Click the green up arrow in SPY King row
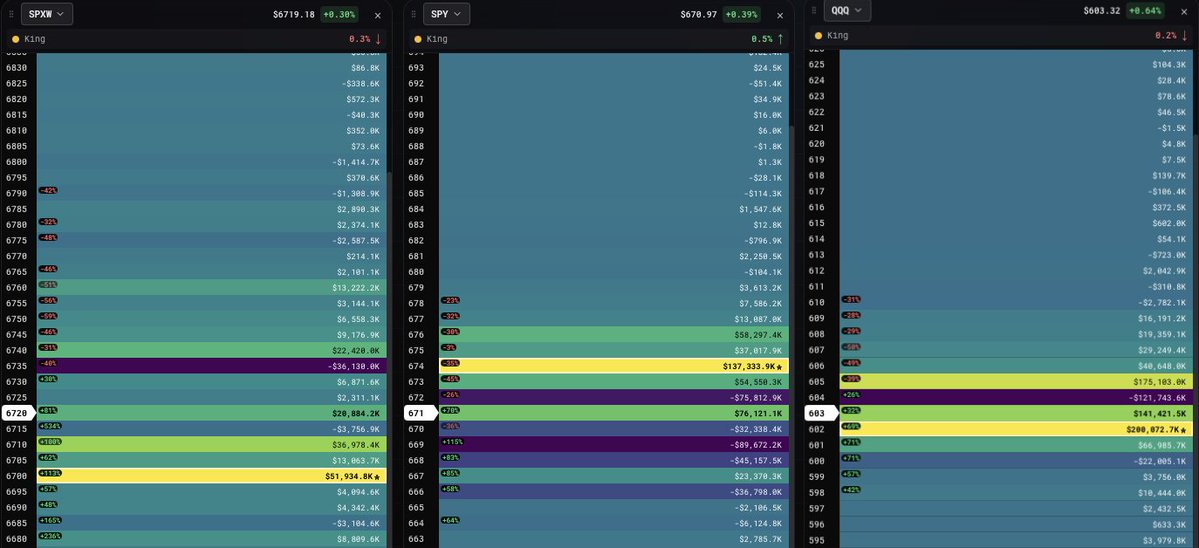Screen dimensions: 1199x548 [x=781, y=39]
